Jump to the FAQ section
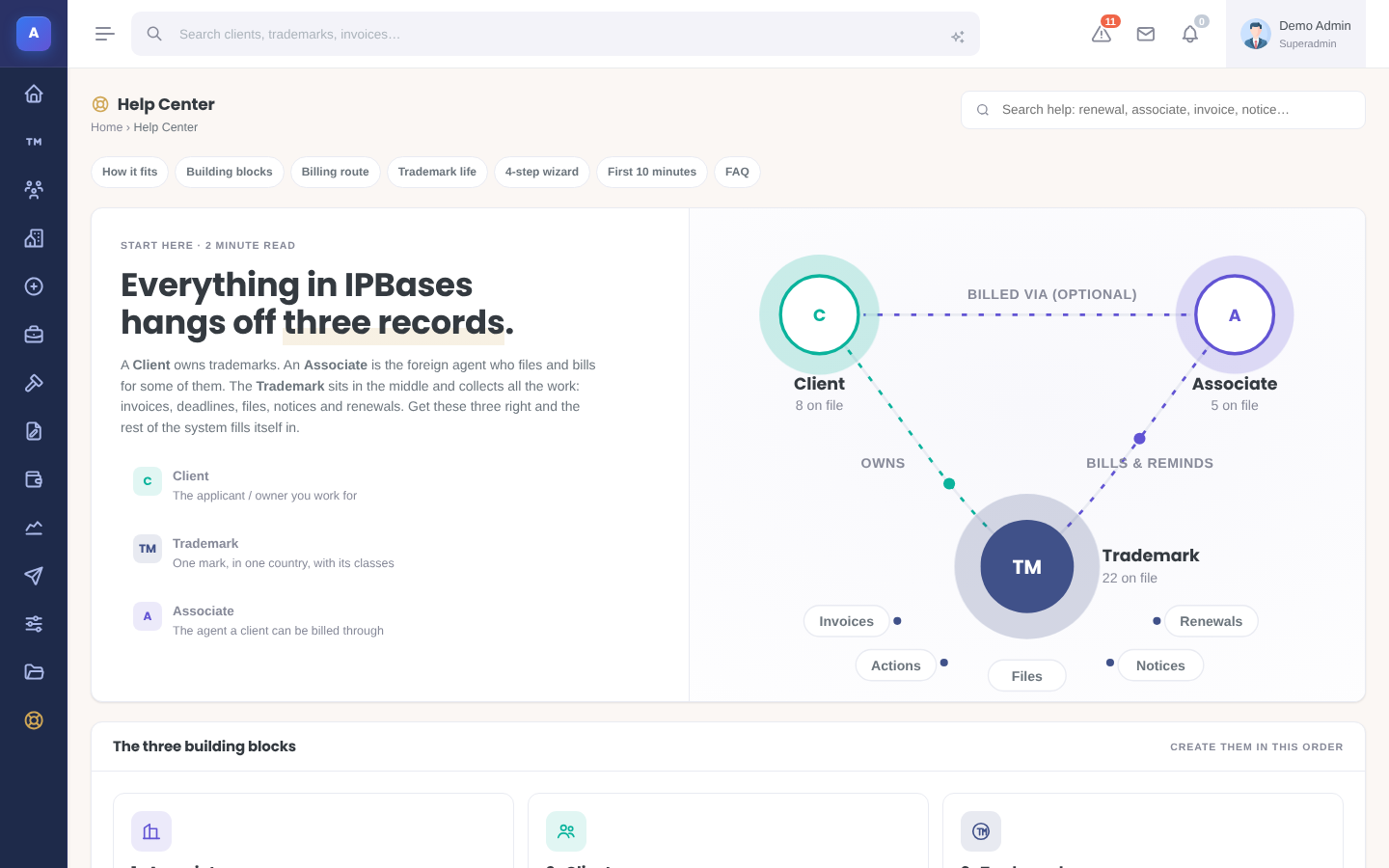This screenshot has height=868, width=1389. point(737,172)
